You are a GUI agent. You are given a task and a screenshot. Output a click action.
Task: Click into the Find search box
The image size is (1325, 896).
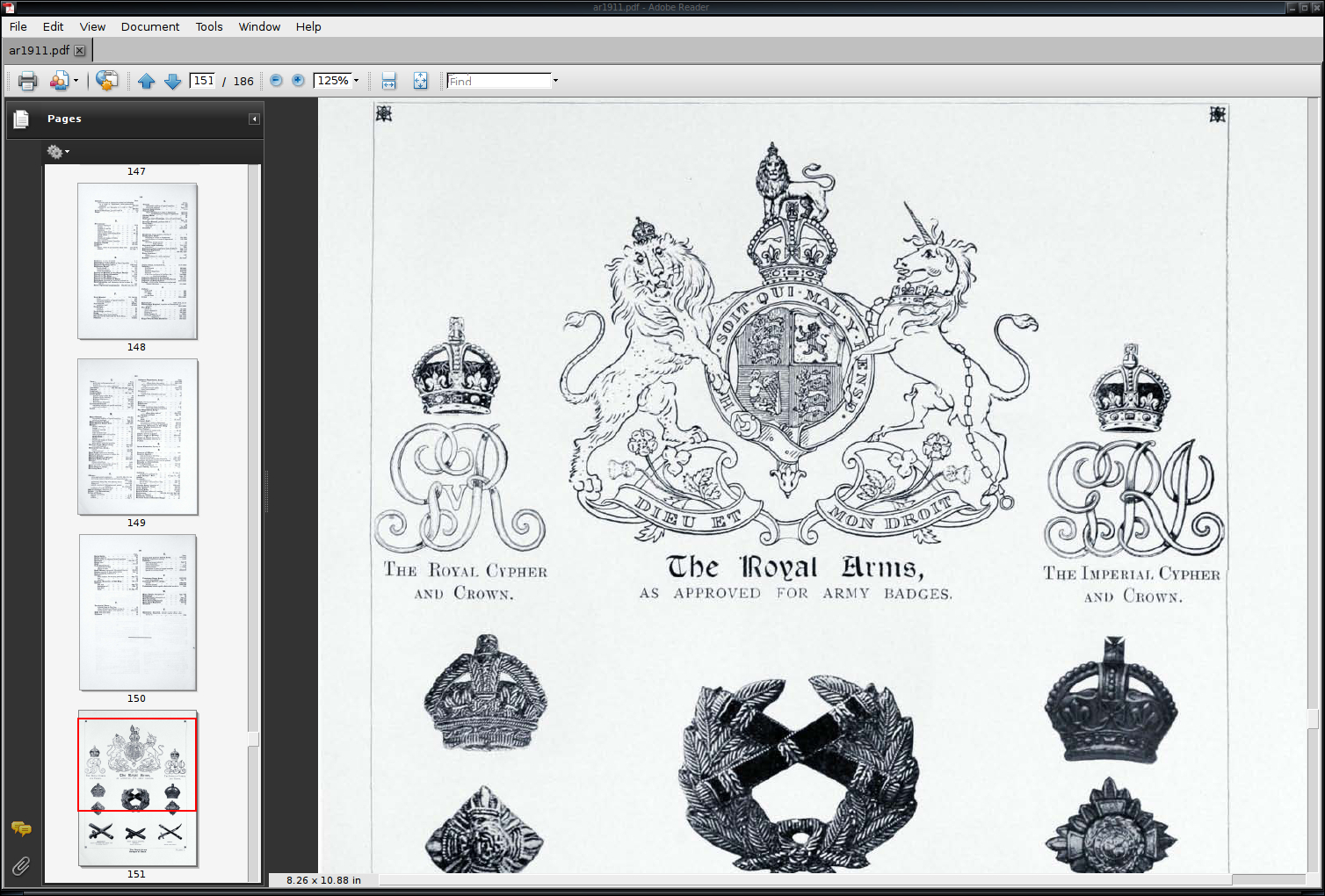point(499,81)
